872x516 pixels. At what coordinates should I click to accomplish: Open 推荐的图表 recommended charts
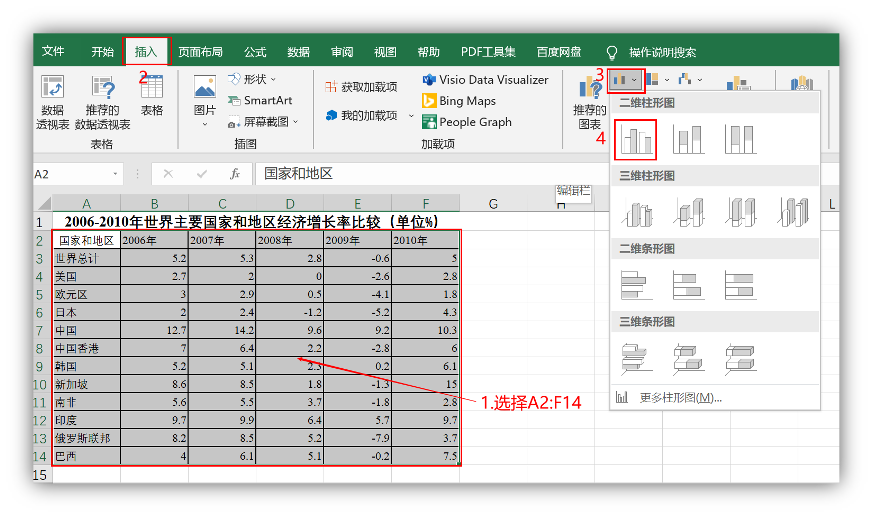[589, 103]
